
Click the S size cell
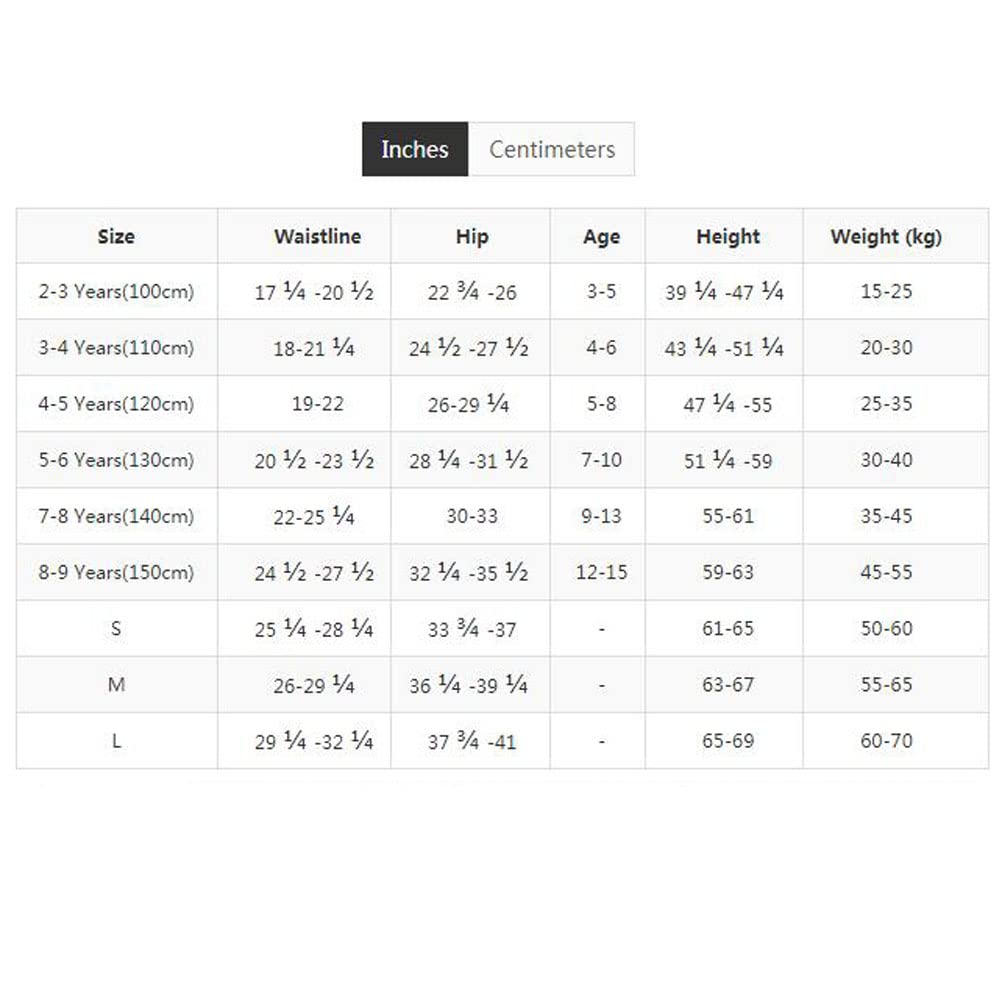pyautogui.click(x=116, y=629)
